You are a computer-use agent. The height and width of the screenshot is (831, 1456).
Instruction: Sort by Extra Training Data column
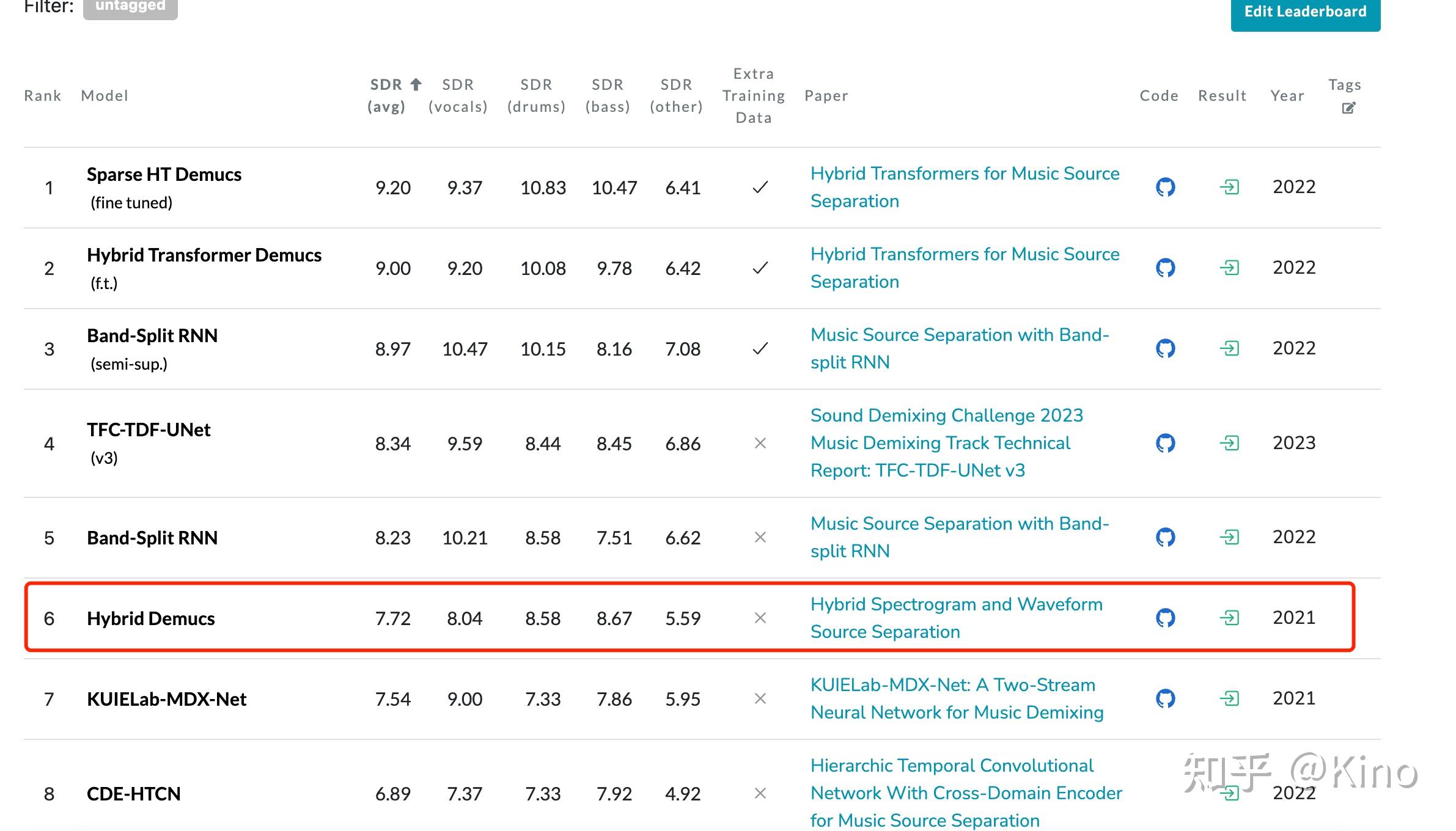point(753,95)
